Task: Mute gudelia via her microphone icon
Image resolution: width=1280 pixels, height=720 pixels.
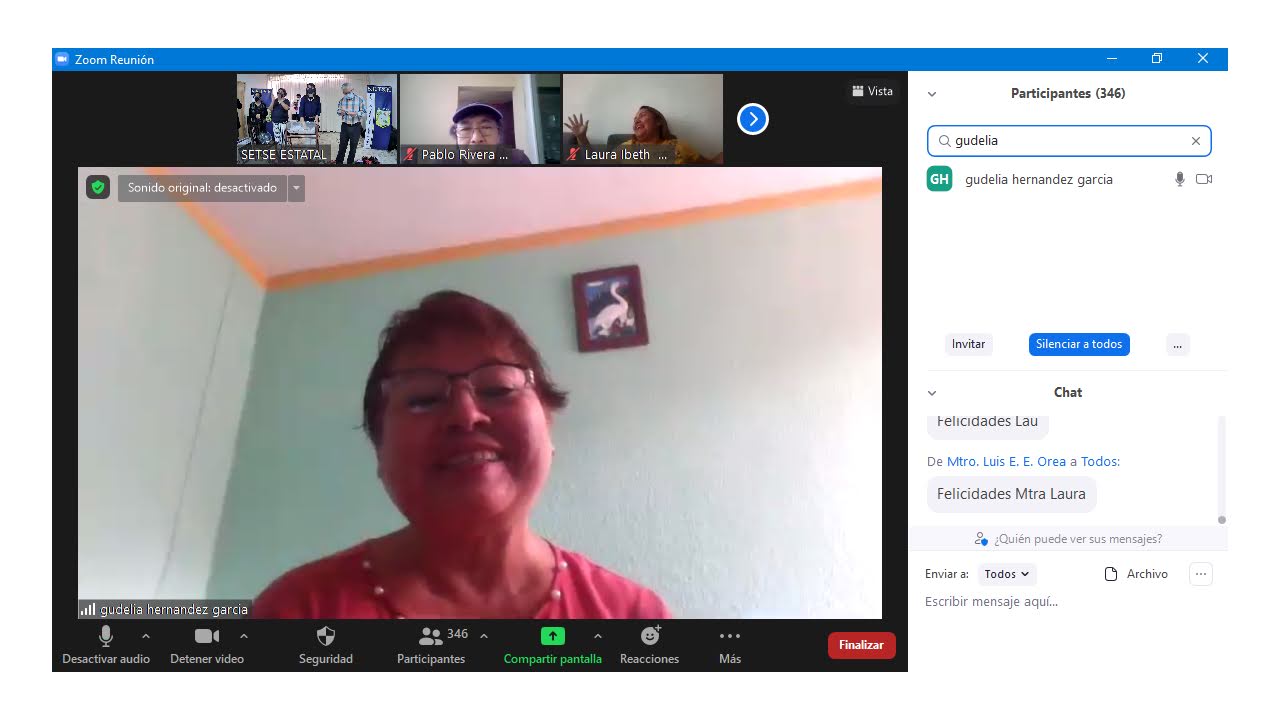Action: (1179, 179)
